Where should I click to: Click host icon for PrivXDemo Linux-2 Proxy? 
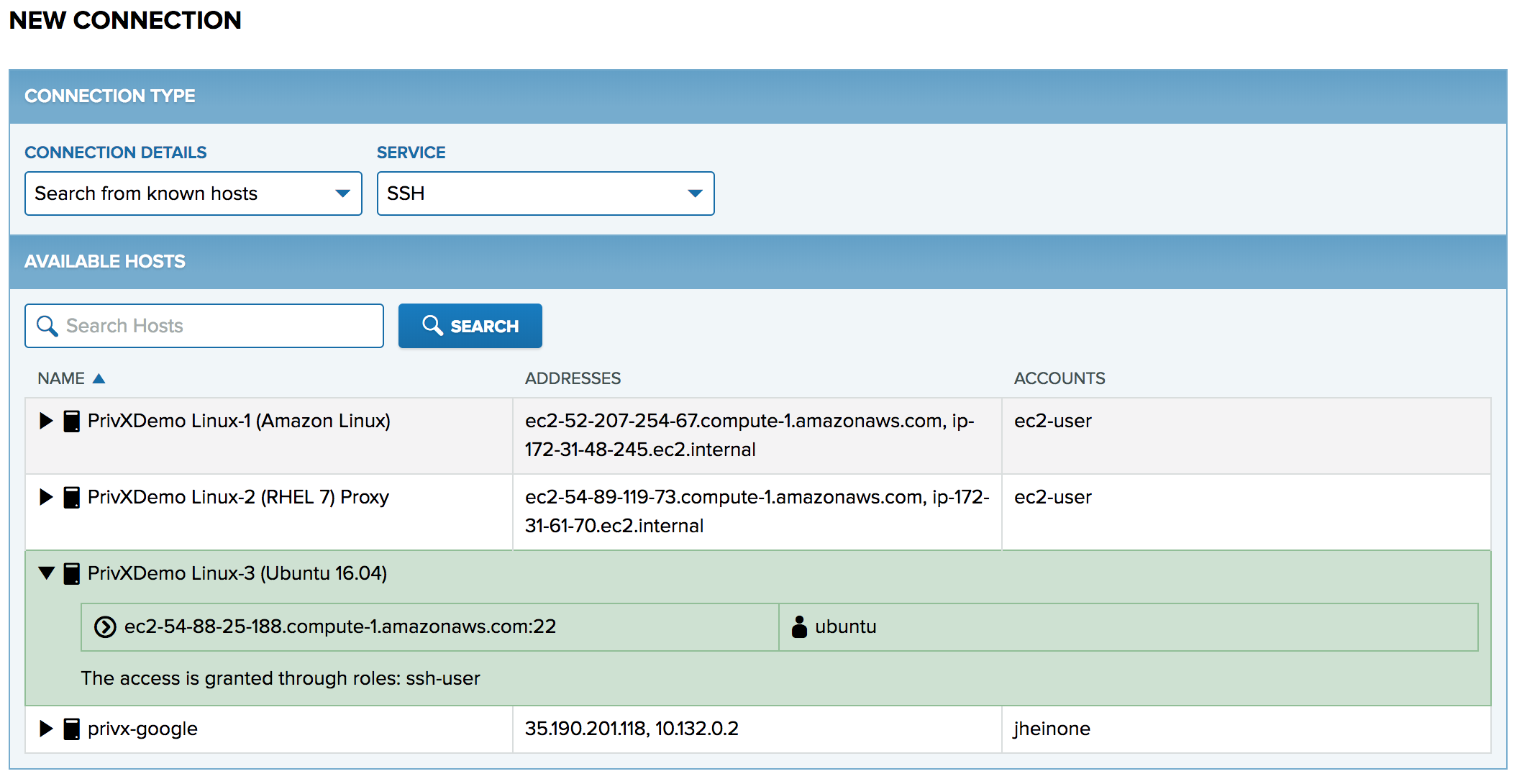71,497
